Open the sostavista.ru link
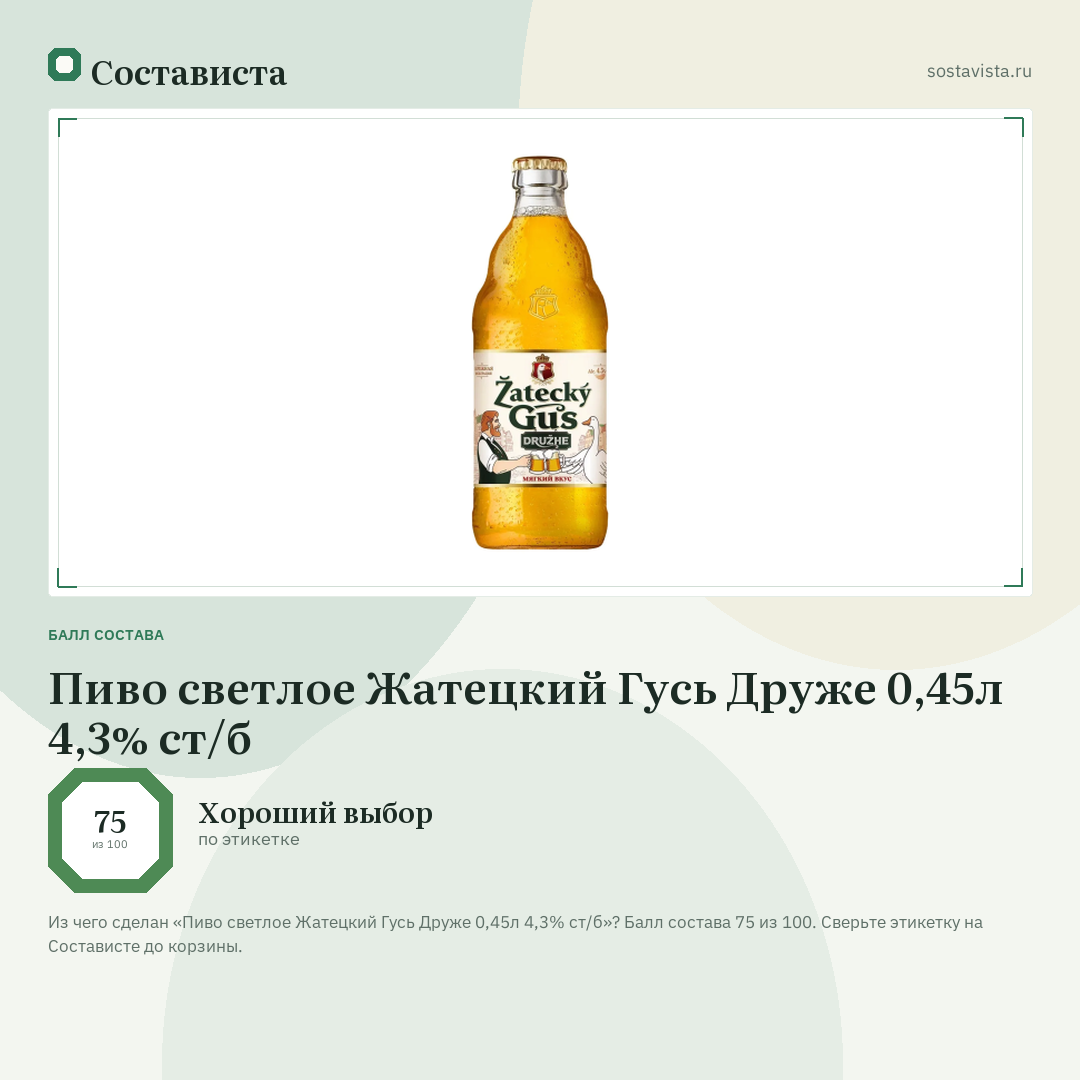 (x=979, y=71)
